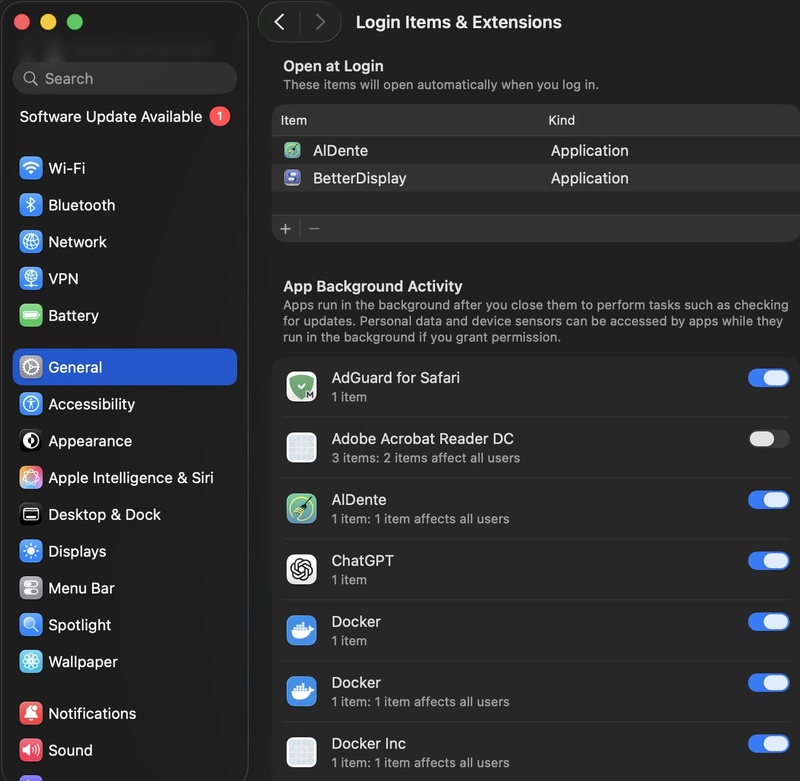The height and width of the screenshot is (781, 800).
Task: Open the Displays sun icon
Action: click(x=31, y=551)
